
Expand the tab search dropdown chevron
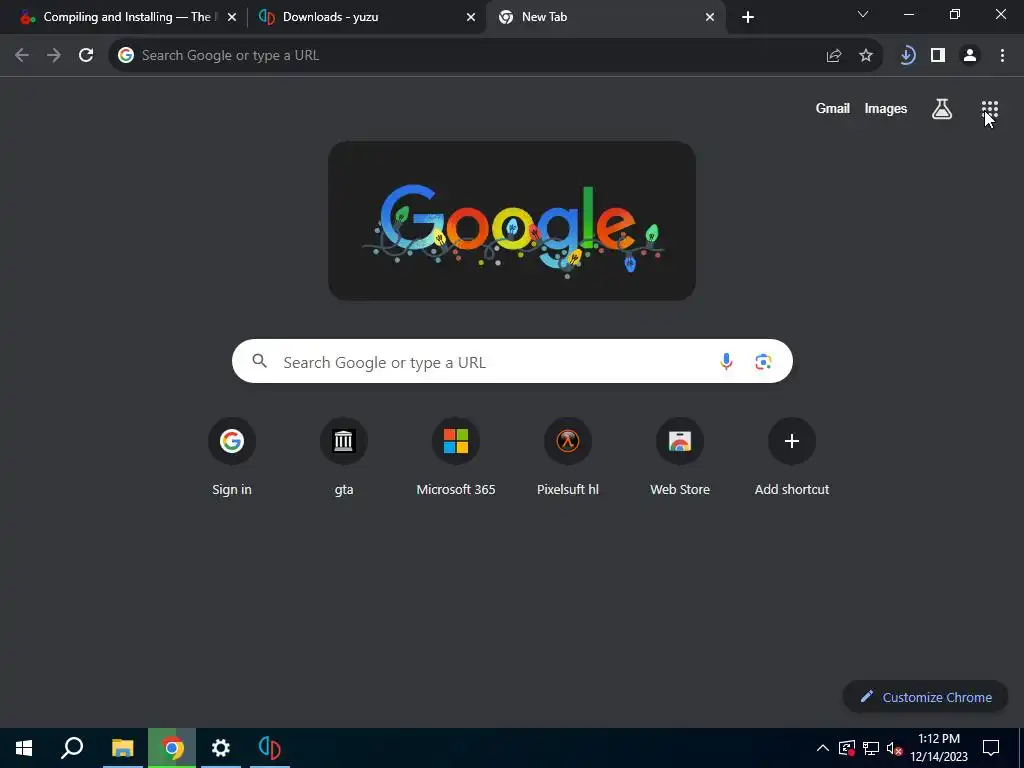[x=863, y=14]
